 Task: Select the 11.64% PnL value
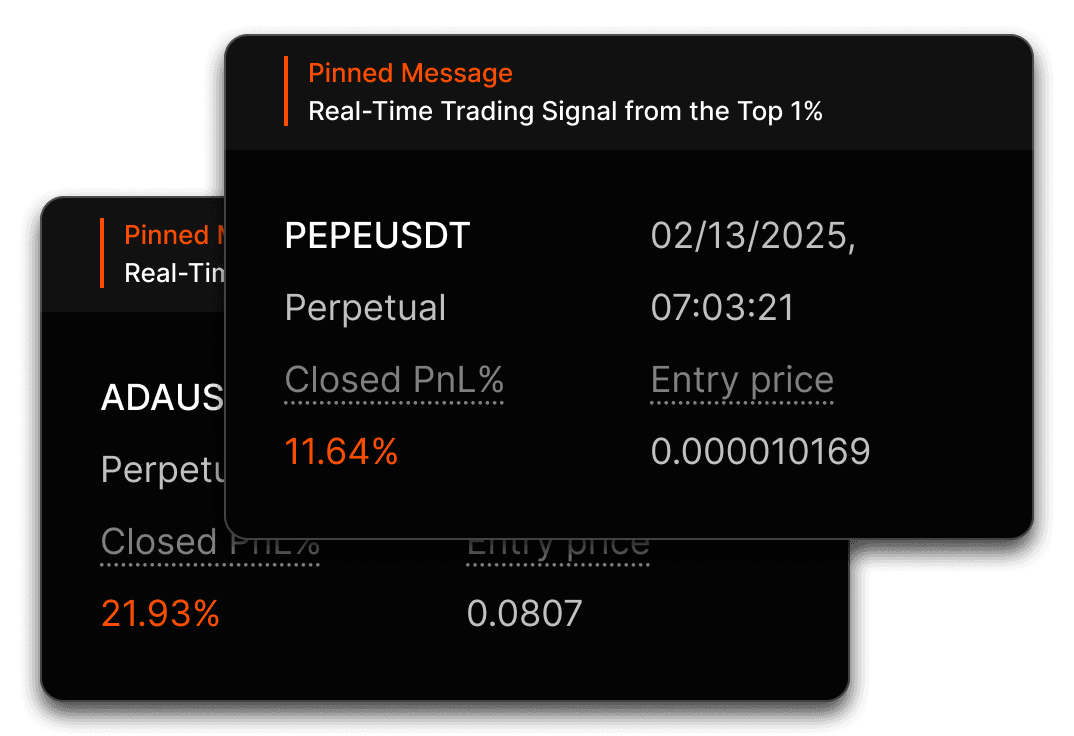click(340, 452)
